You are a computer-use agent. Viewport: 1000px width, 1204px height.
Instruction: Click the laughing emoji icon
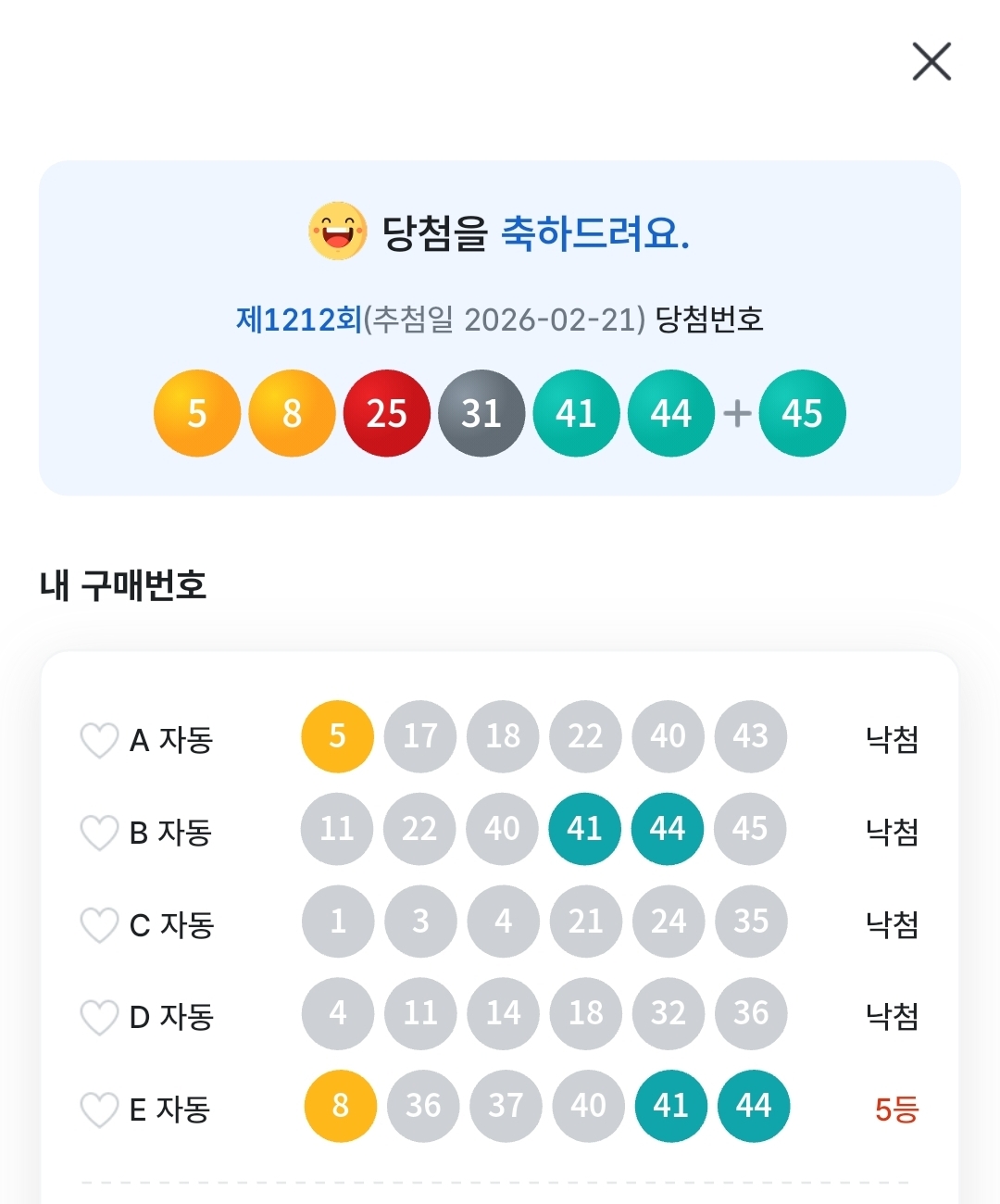click(x=337, y=232)
